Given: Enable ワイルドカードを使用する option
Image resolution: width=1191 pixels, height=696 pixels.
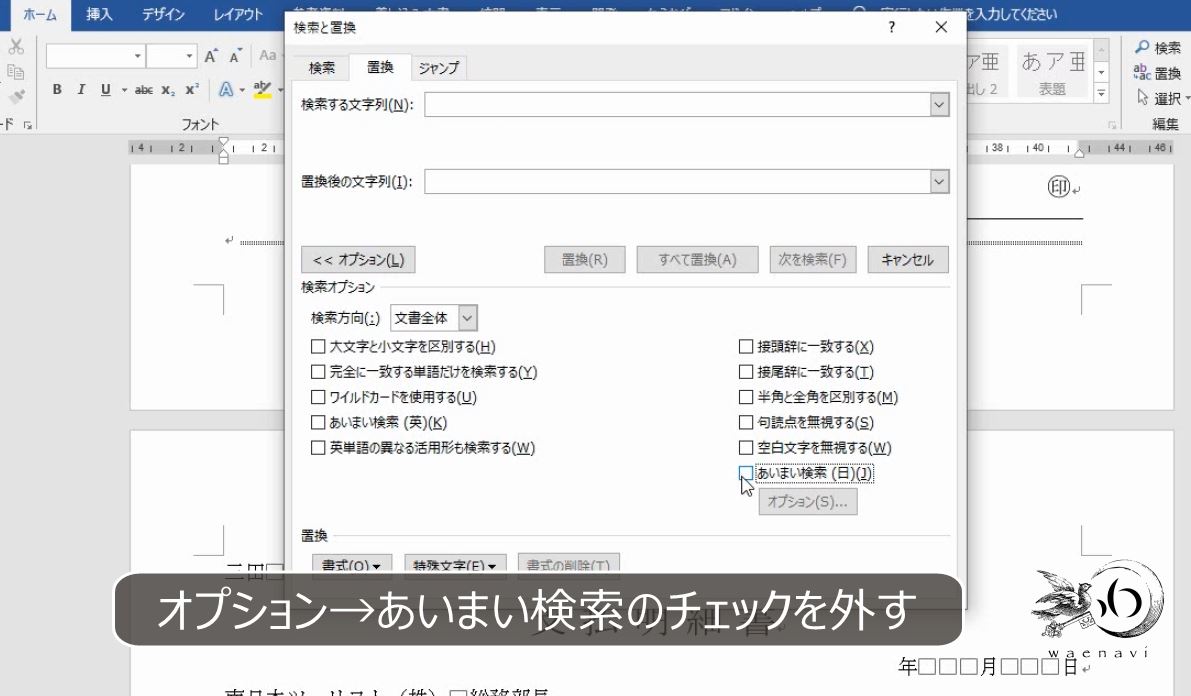Looking at the screenshot, I should pyautogui.click(x=319, y=396).
